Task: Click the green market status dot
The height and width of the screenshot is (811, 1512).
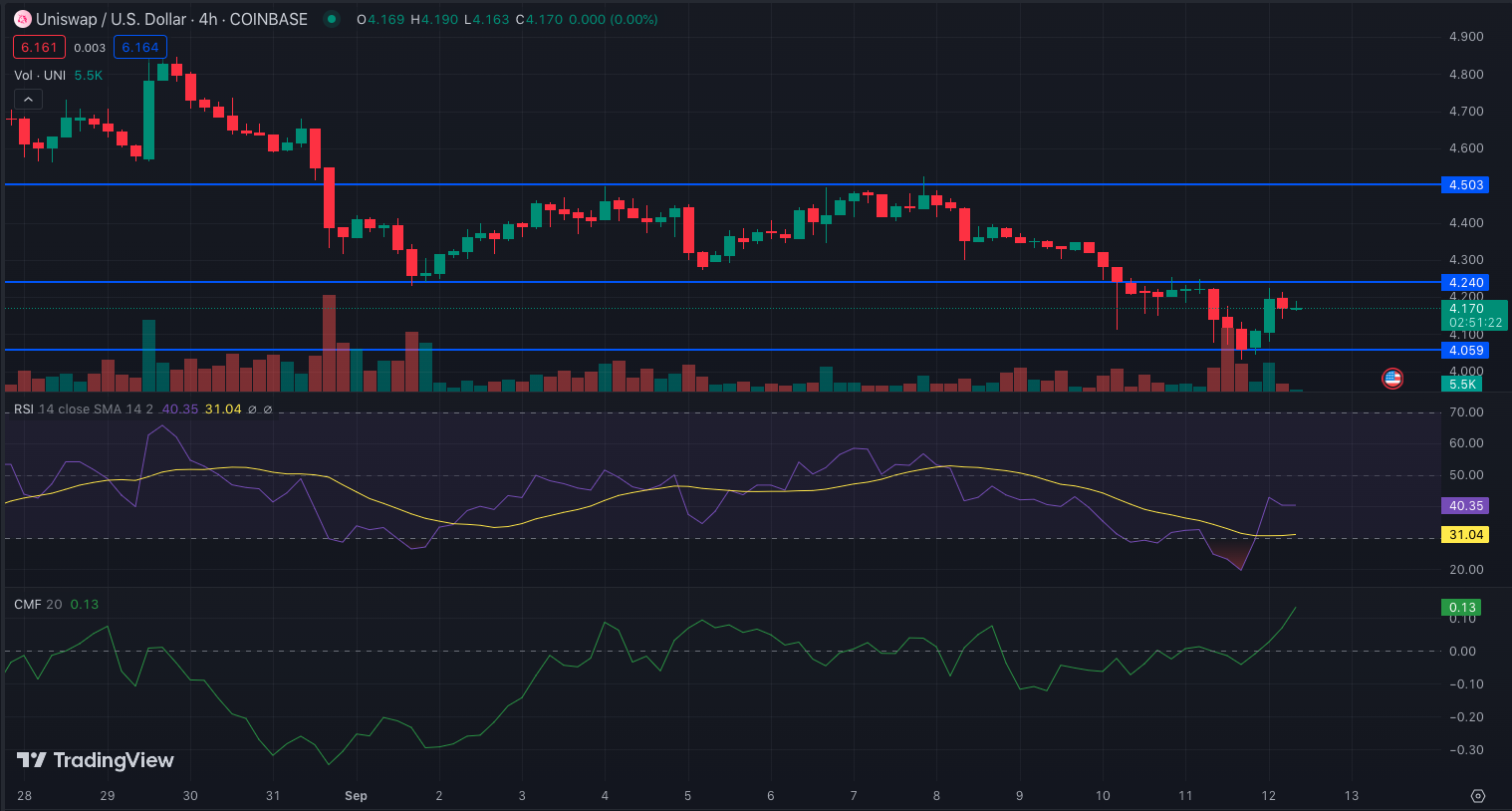Action: click(332, 19)
